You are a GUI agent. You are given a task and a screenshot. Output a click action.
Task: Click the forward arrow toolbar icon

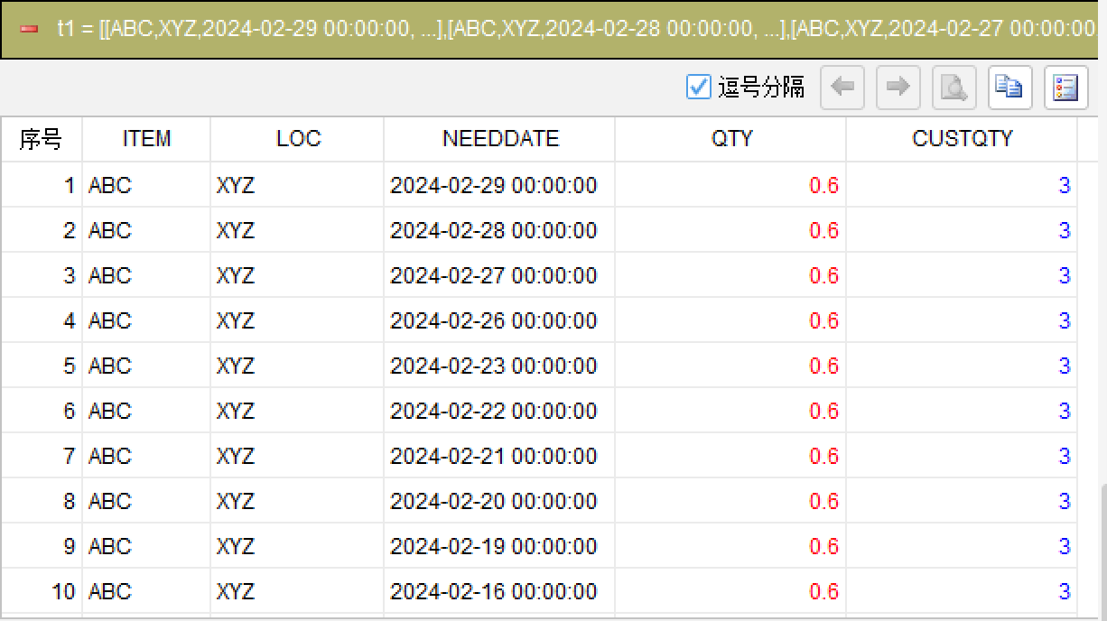click(x=898, y=88)
